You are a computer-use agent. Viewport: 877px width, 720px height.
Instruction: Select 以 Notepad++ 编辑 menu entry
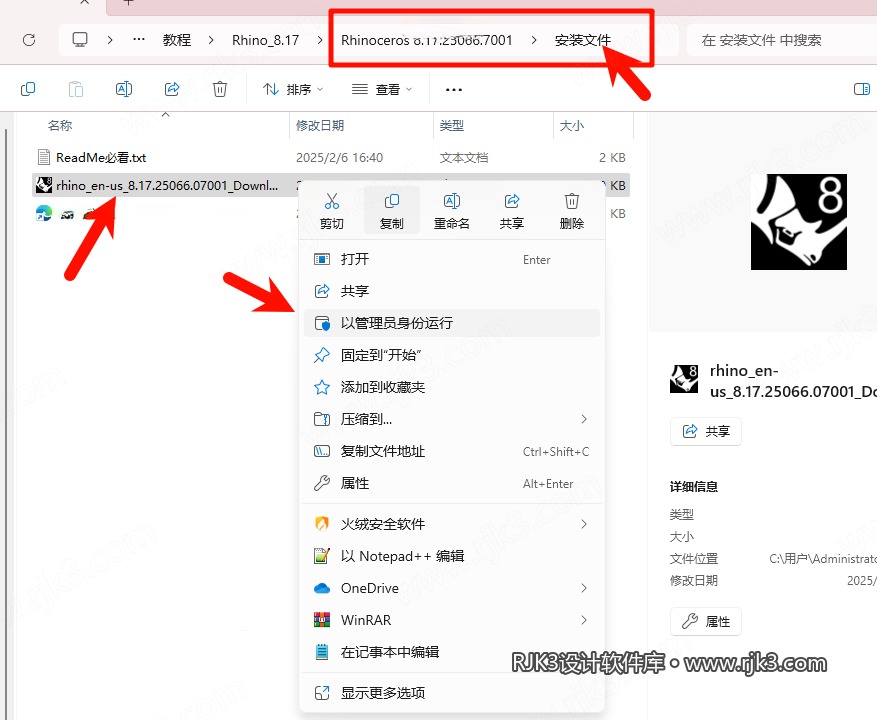[452, 556]
